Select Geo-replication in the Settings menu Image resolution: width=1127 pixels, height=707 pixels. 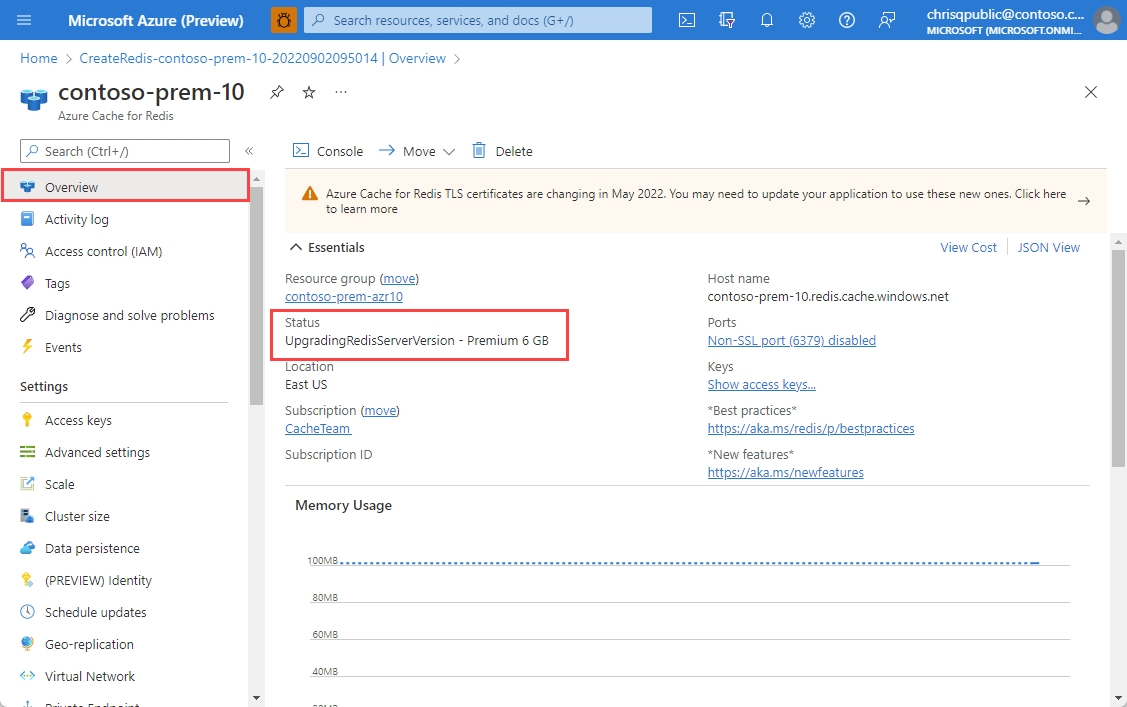click(89, 644)
